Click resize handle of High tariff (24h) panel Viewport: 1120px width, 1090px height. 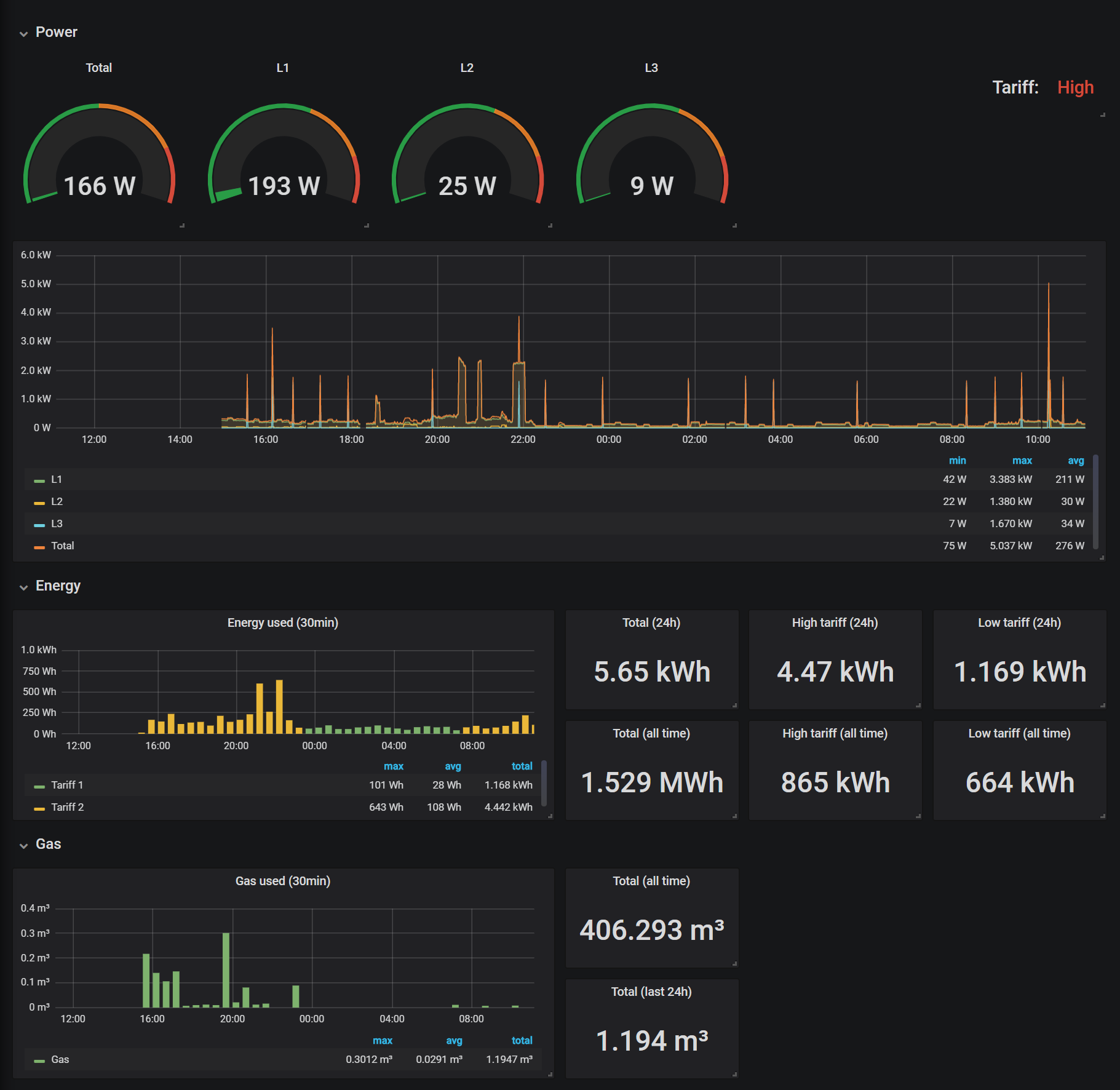pyautogui.click(x=918, y=706)
